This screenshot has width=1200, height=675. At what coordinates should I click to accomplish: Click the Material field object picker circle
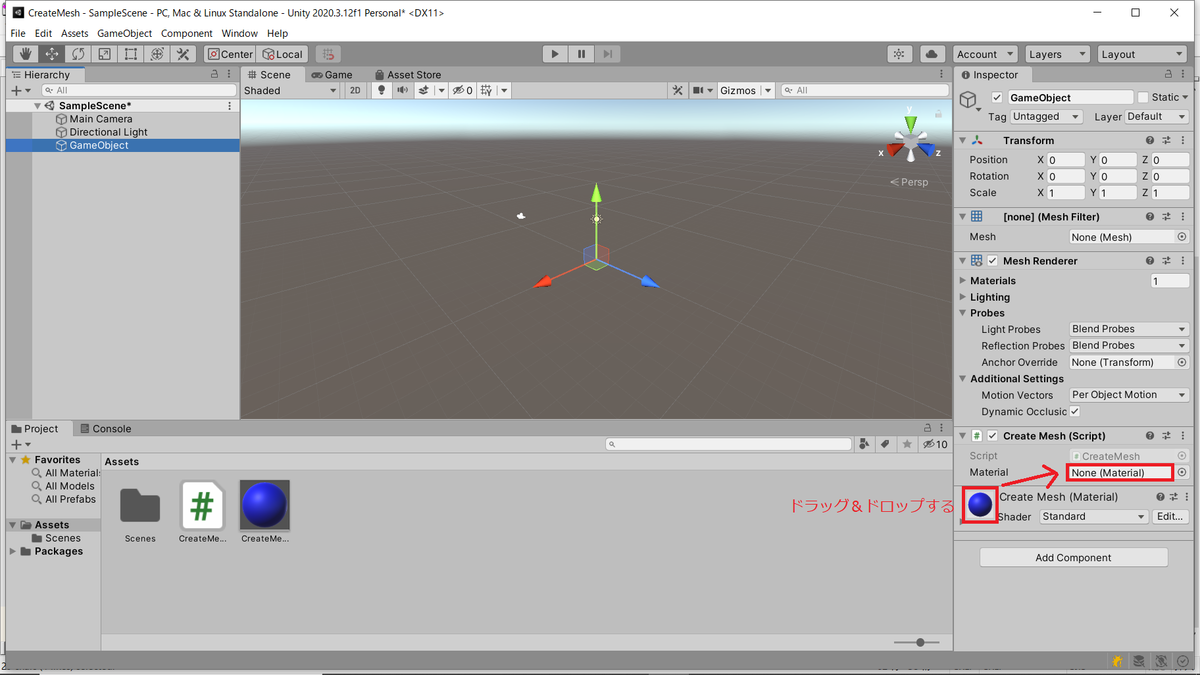(1181, 472)
